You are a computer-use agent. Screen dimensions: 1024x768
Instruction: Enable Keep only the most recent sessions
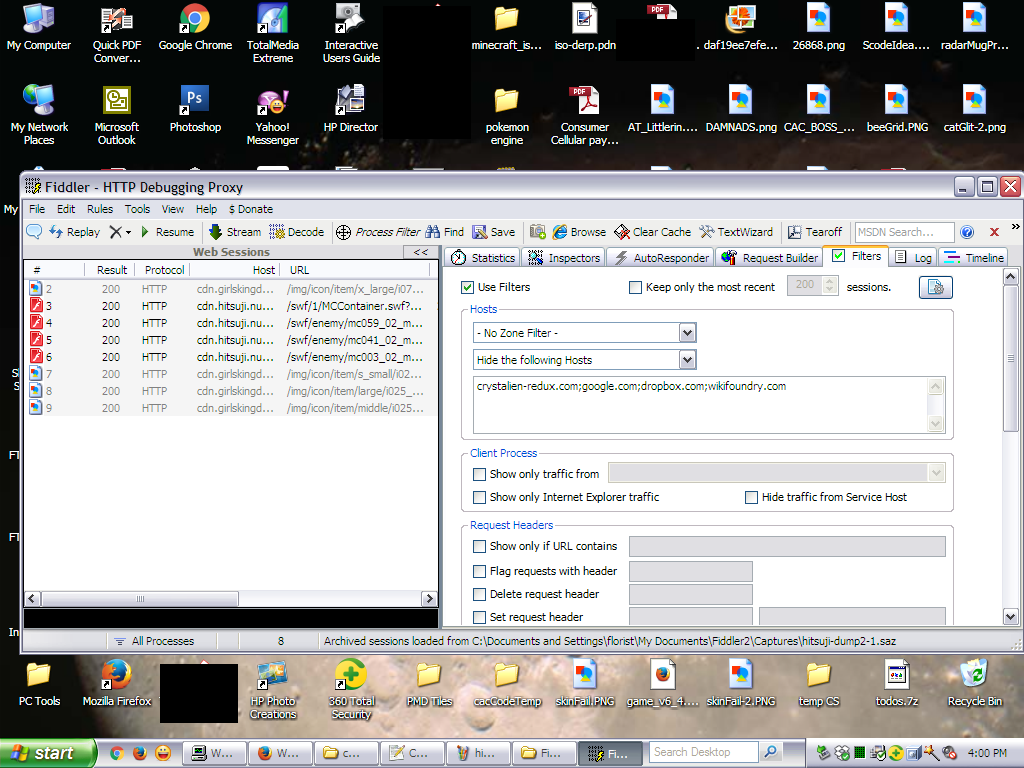(x=635, y=287)
